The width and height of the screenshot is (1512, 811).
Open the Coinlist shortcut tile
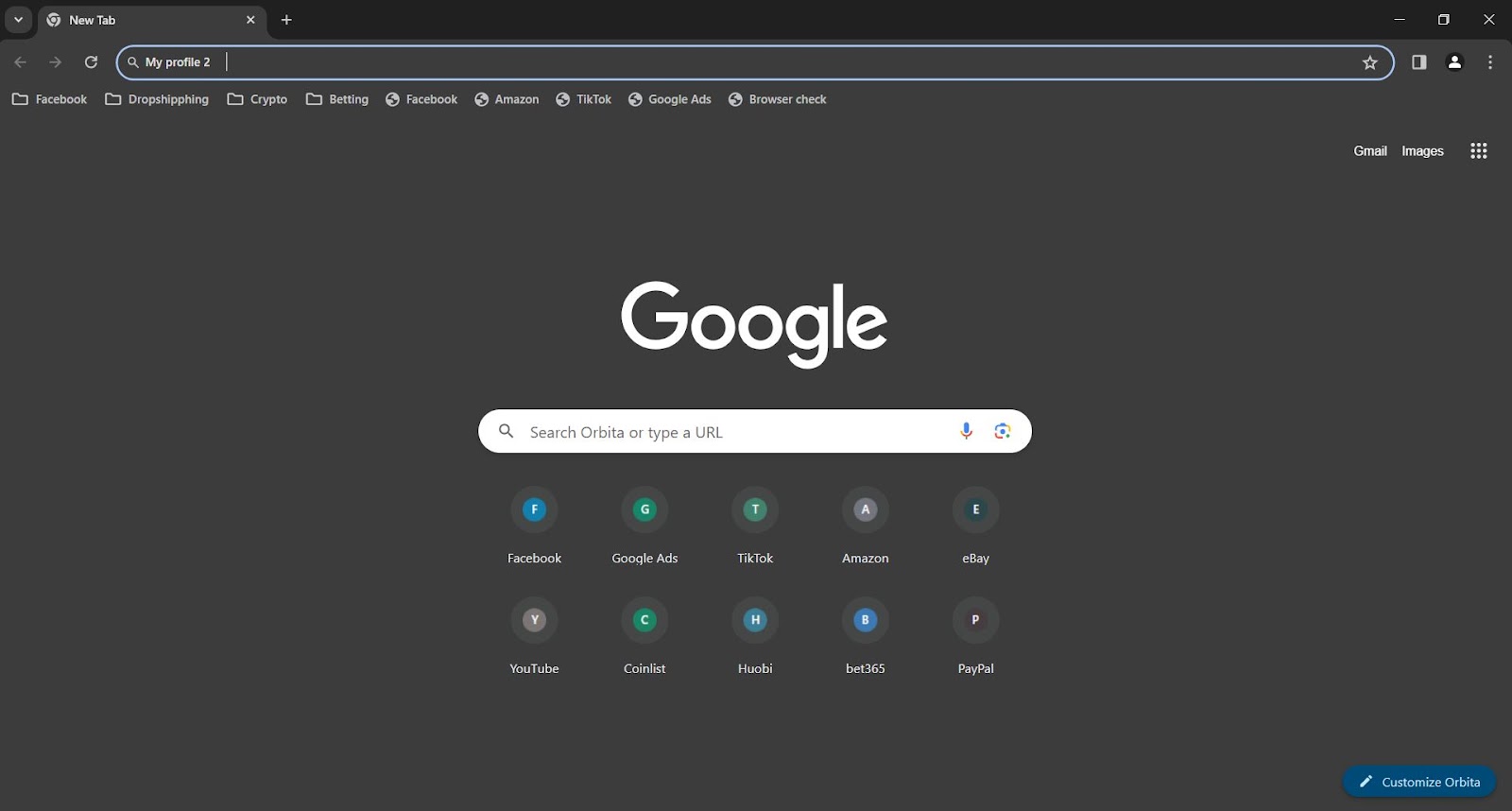645,636
